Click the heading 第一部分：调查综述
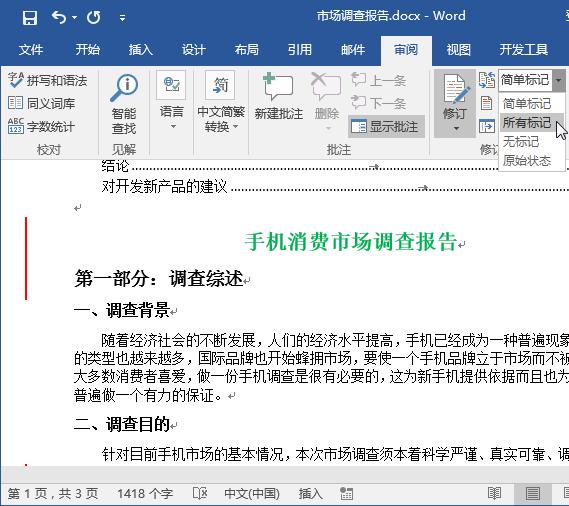 [159, 279]
